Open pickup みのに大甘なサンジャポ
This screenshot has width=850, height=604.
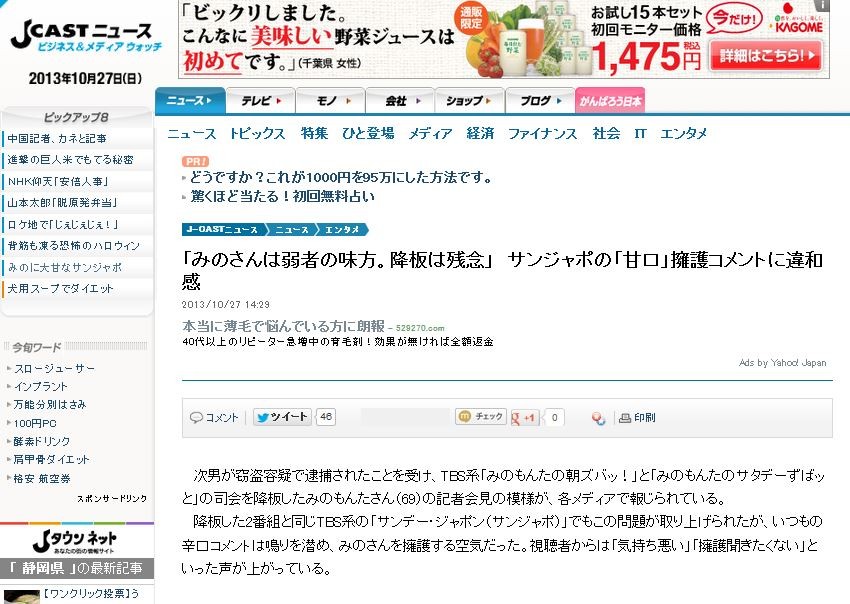(65, 267)
